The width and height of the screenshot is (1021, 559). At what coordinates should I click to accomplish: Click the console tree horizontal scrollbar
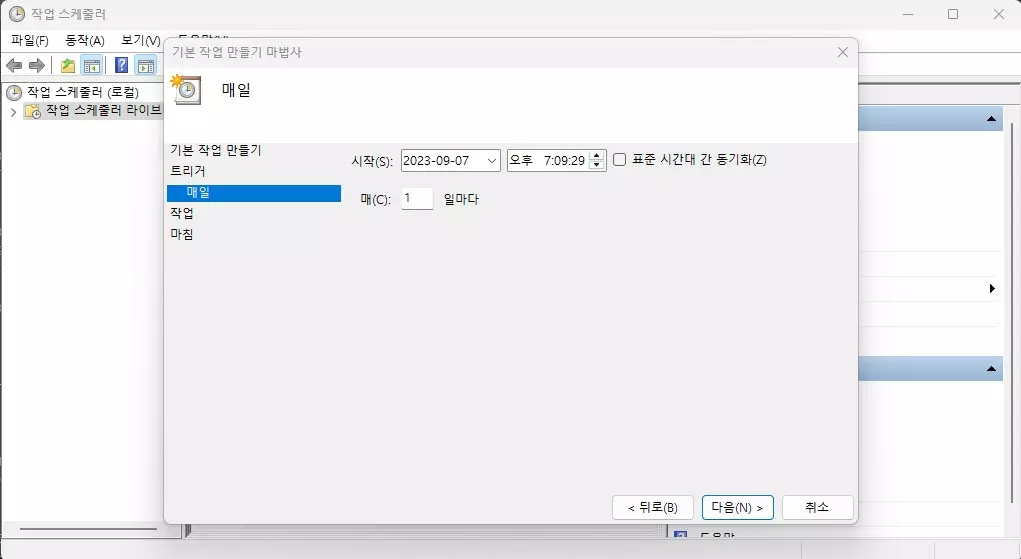pos(88,529)
